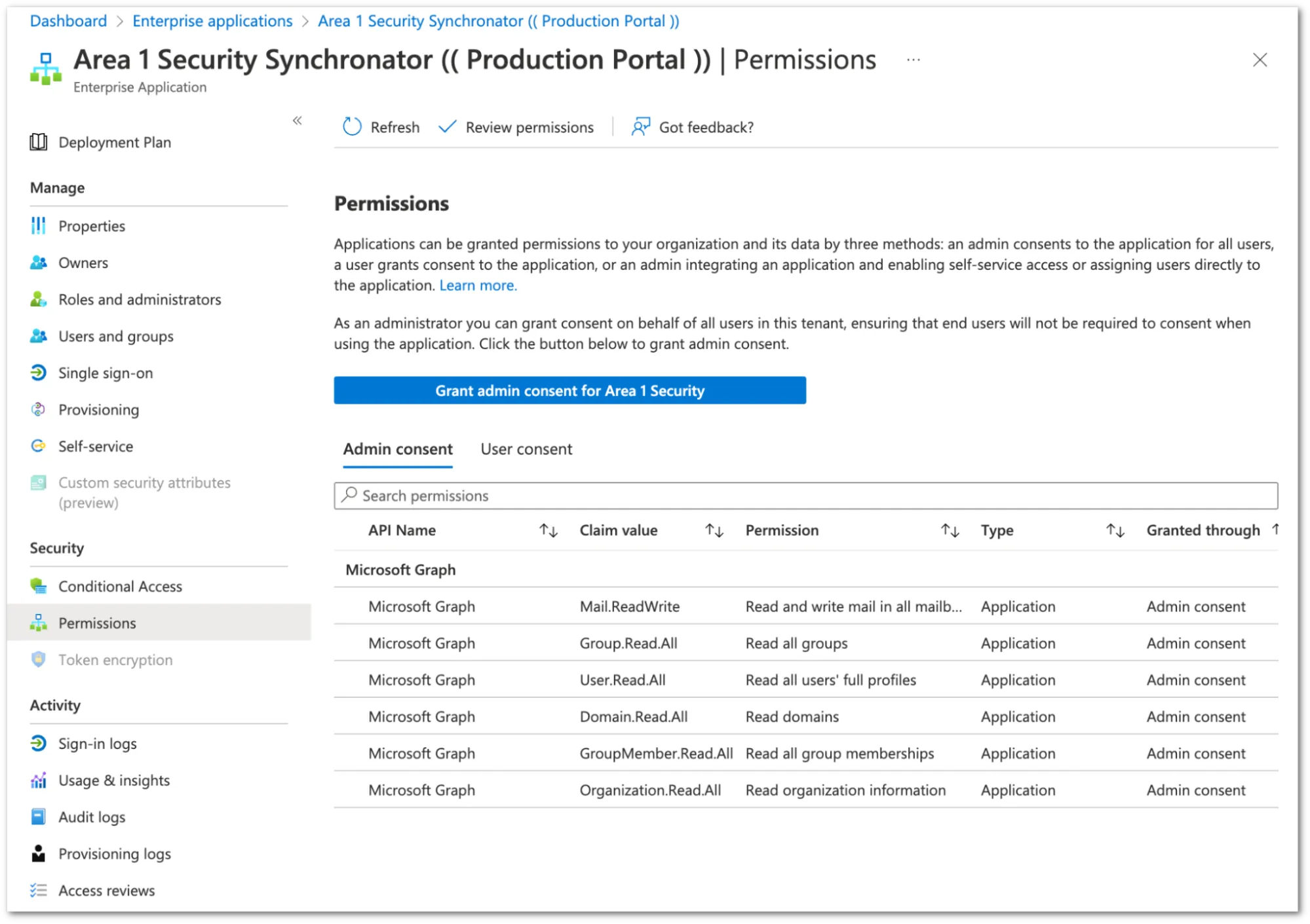Click the Refresh icon on the toolbar

[352, 126]
